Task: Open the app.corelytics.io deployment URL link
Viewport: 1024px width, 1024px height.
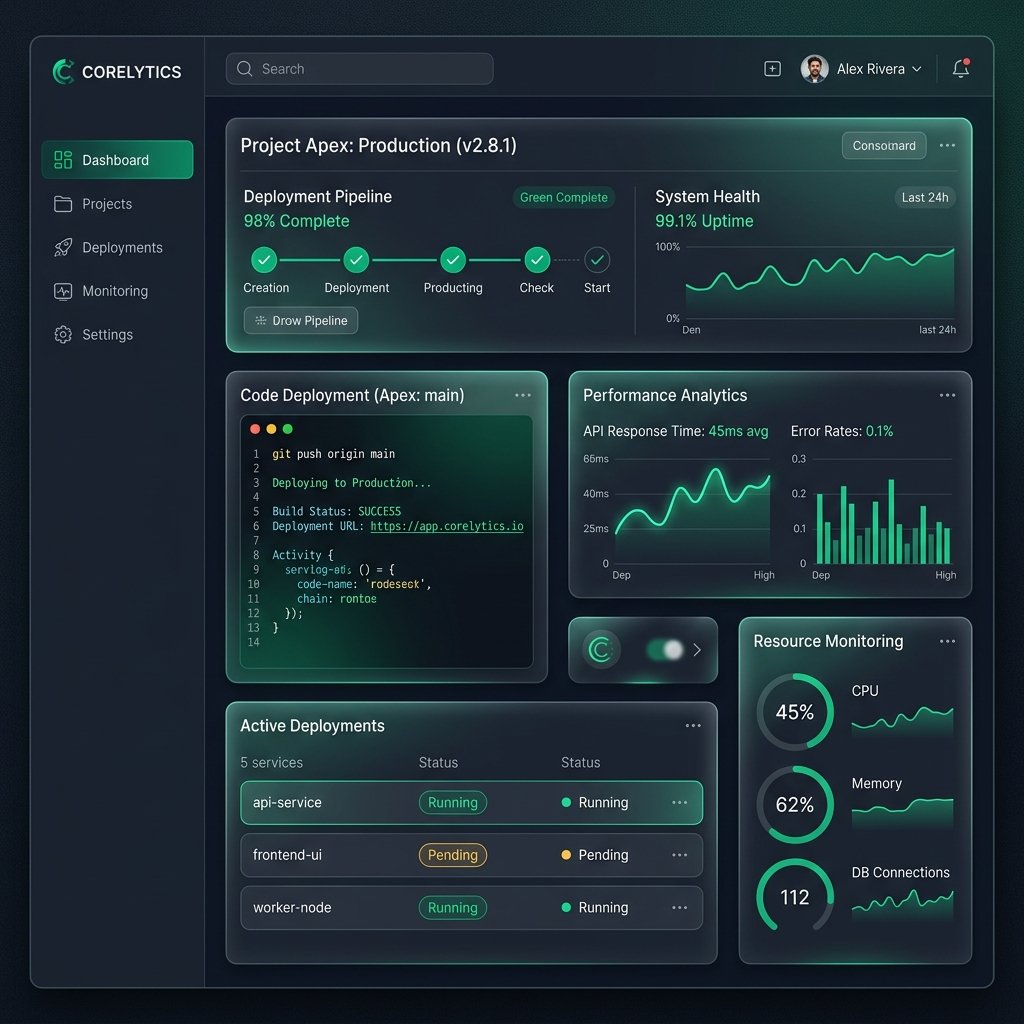Action: pyautogui.click(x=447, y=526)
